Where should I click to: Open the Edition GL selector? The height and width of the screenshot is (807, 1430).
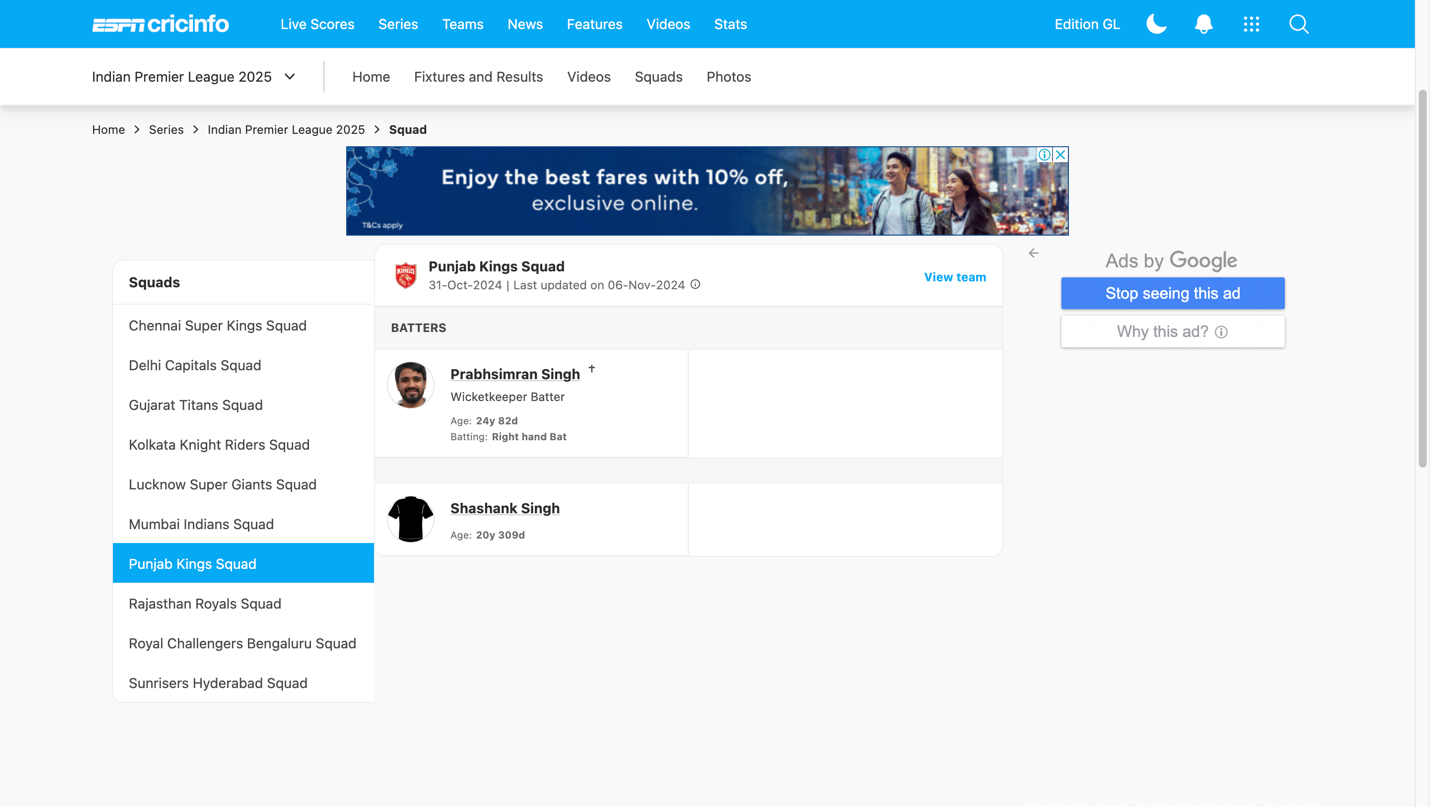coord(1086,24)
